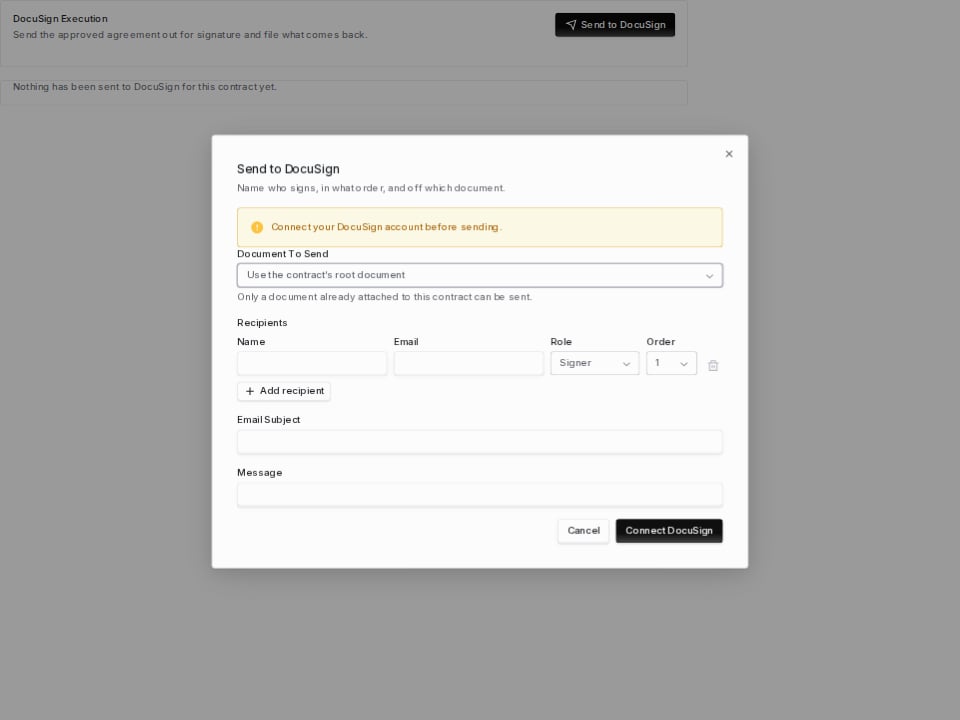Open the recipient Order dropdown
This screenshot has width=960, height=720.
tap(671, 363)
